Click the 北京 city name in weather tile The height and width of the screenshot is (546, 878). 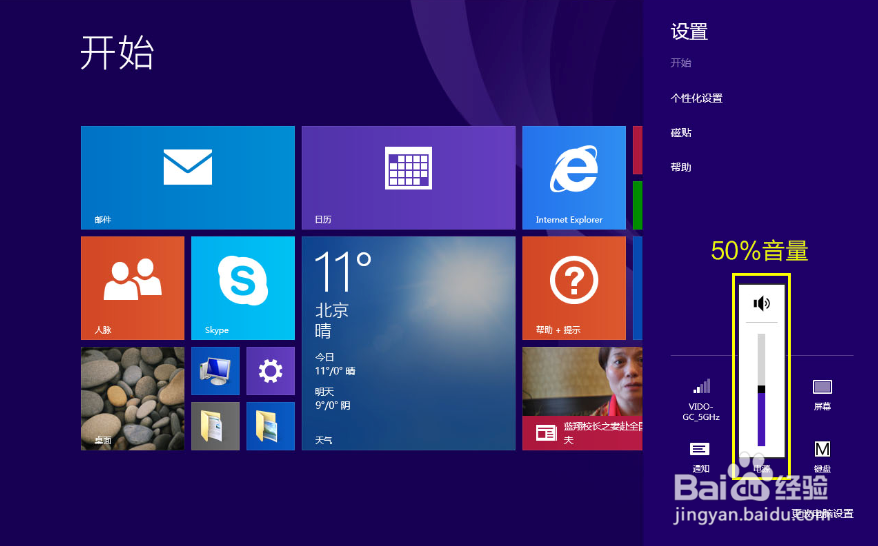pyautogui.click(x=331, y=310)
